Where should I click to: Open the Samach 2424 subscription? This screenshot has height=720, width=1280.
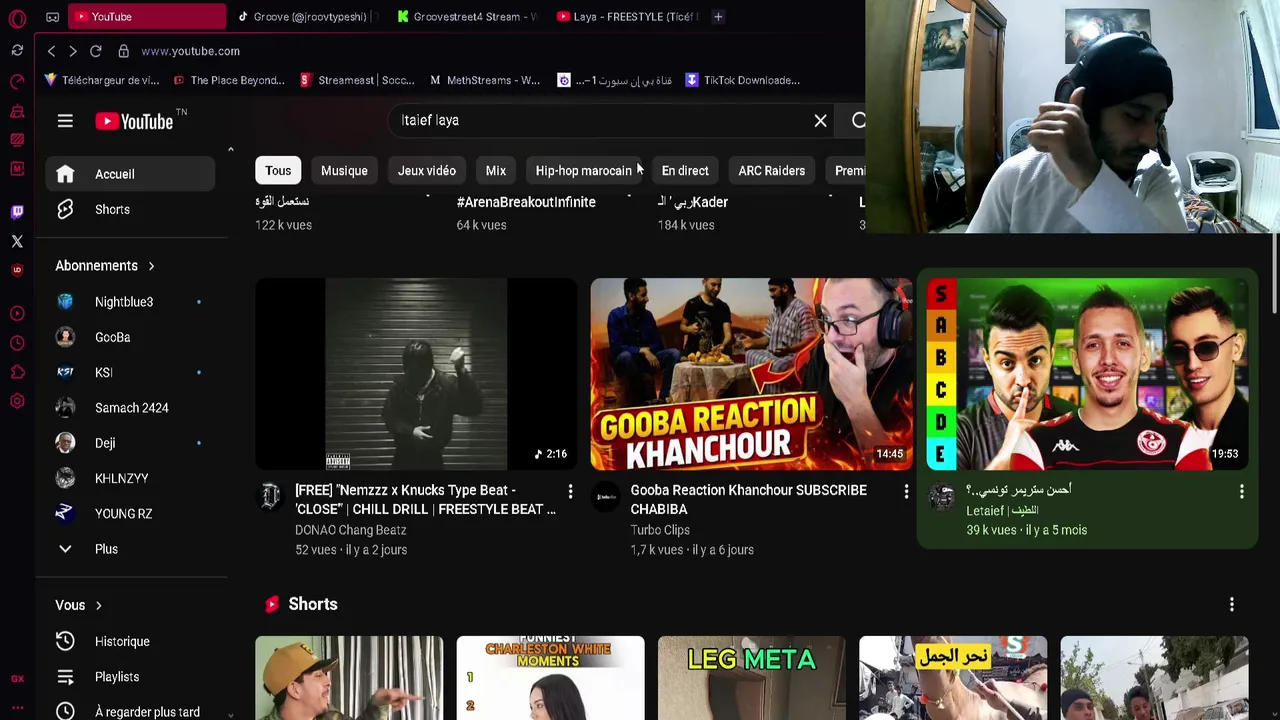coord(130,408)
